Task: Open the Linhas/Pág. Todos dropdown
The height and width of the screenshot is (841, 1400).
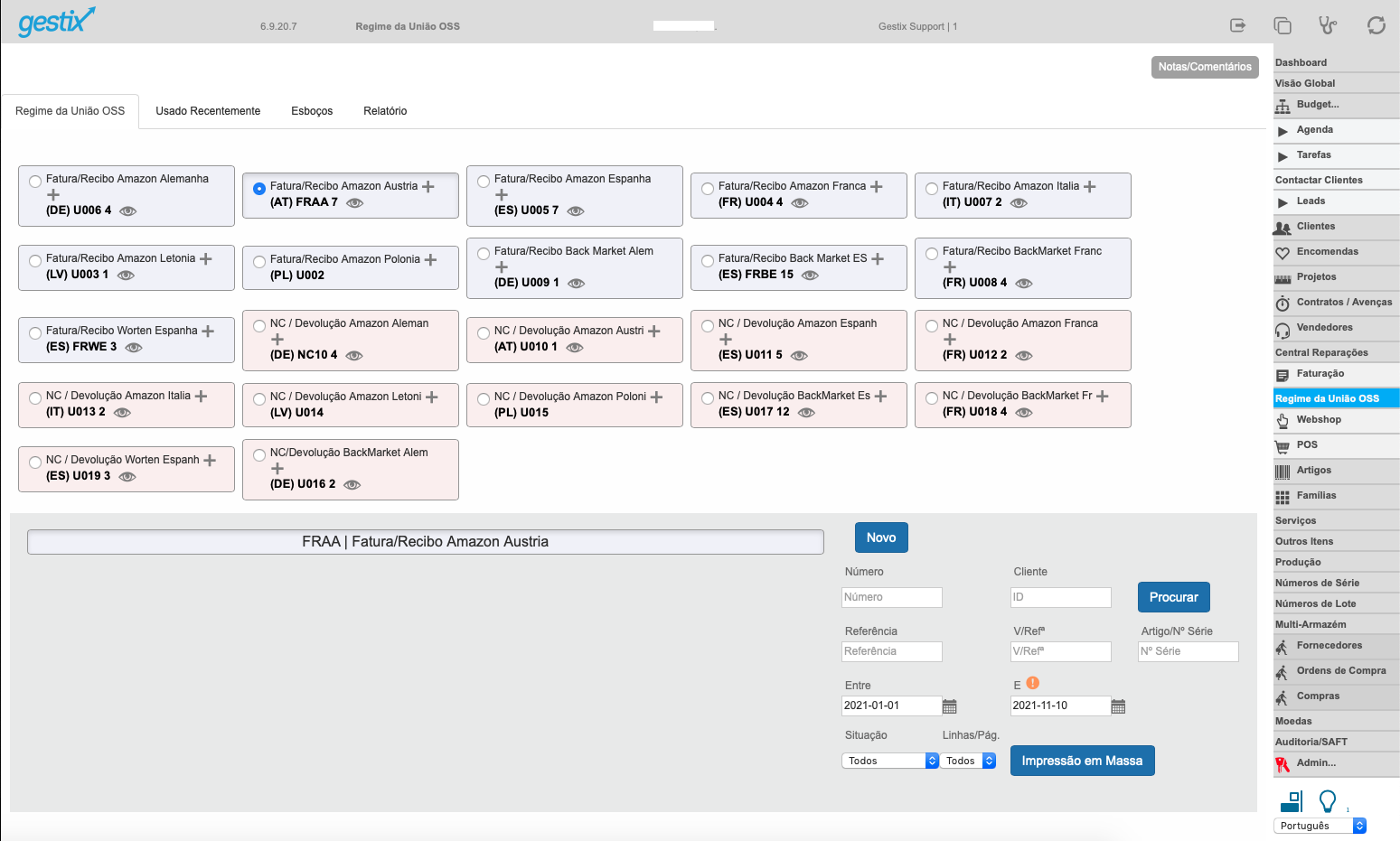Action: [x=969, y=761]
